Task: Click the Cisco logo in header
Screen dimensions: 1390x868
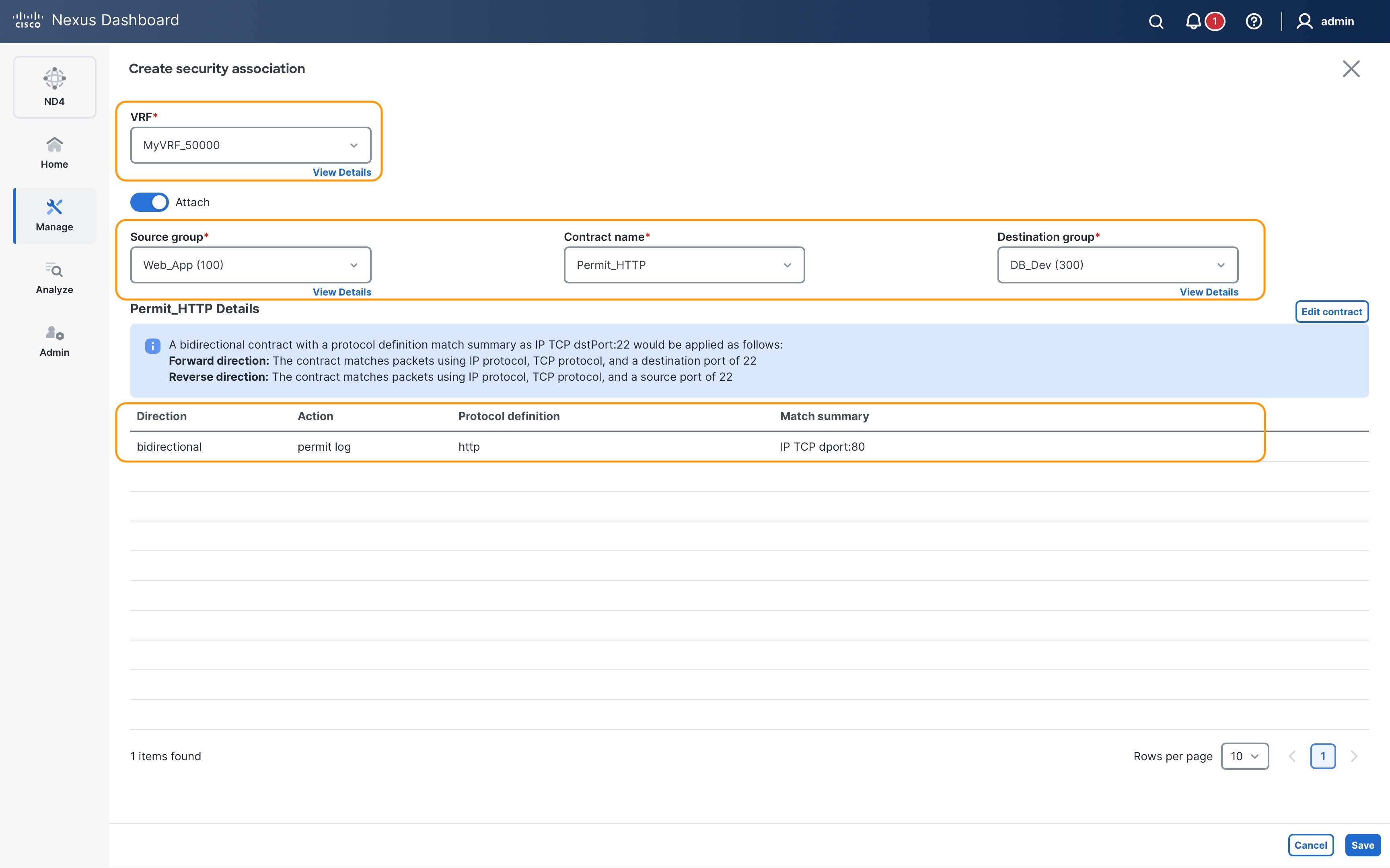Action: (x=28, y=20)
